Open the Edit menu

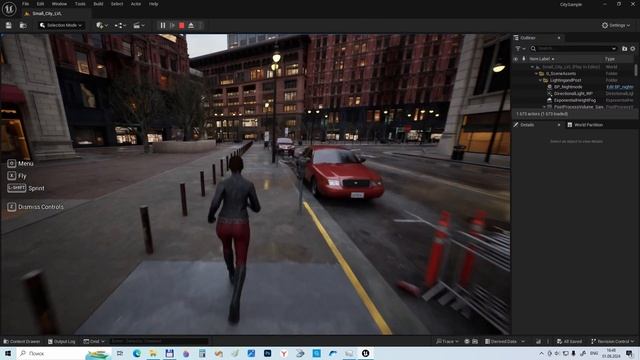(40, 4)
